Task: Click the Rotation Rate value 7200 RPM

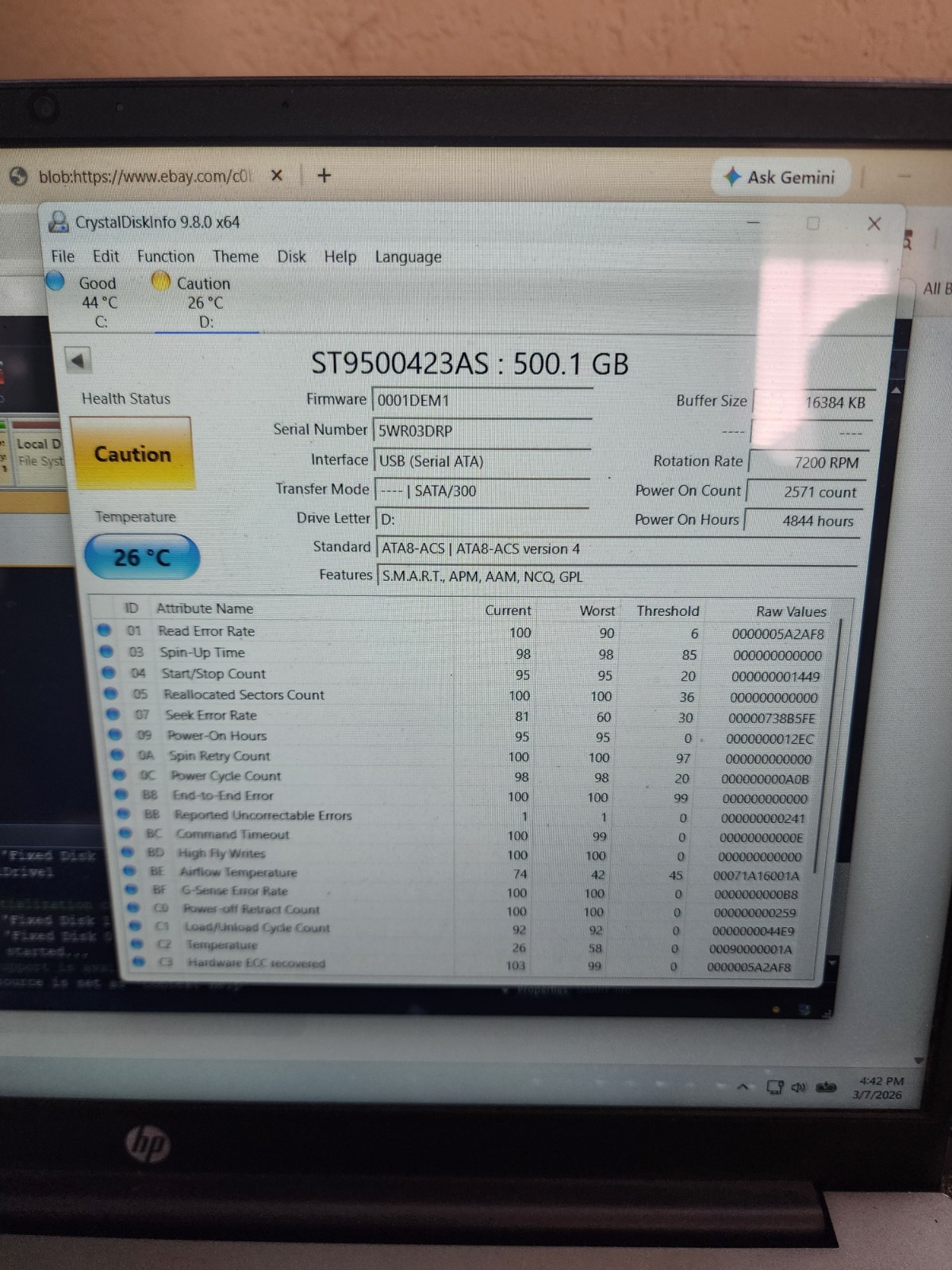Action: 809,462
